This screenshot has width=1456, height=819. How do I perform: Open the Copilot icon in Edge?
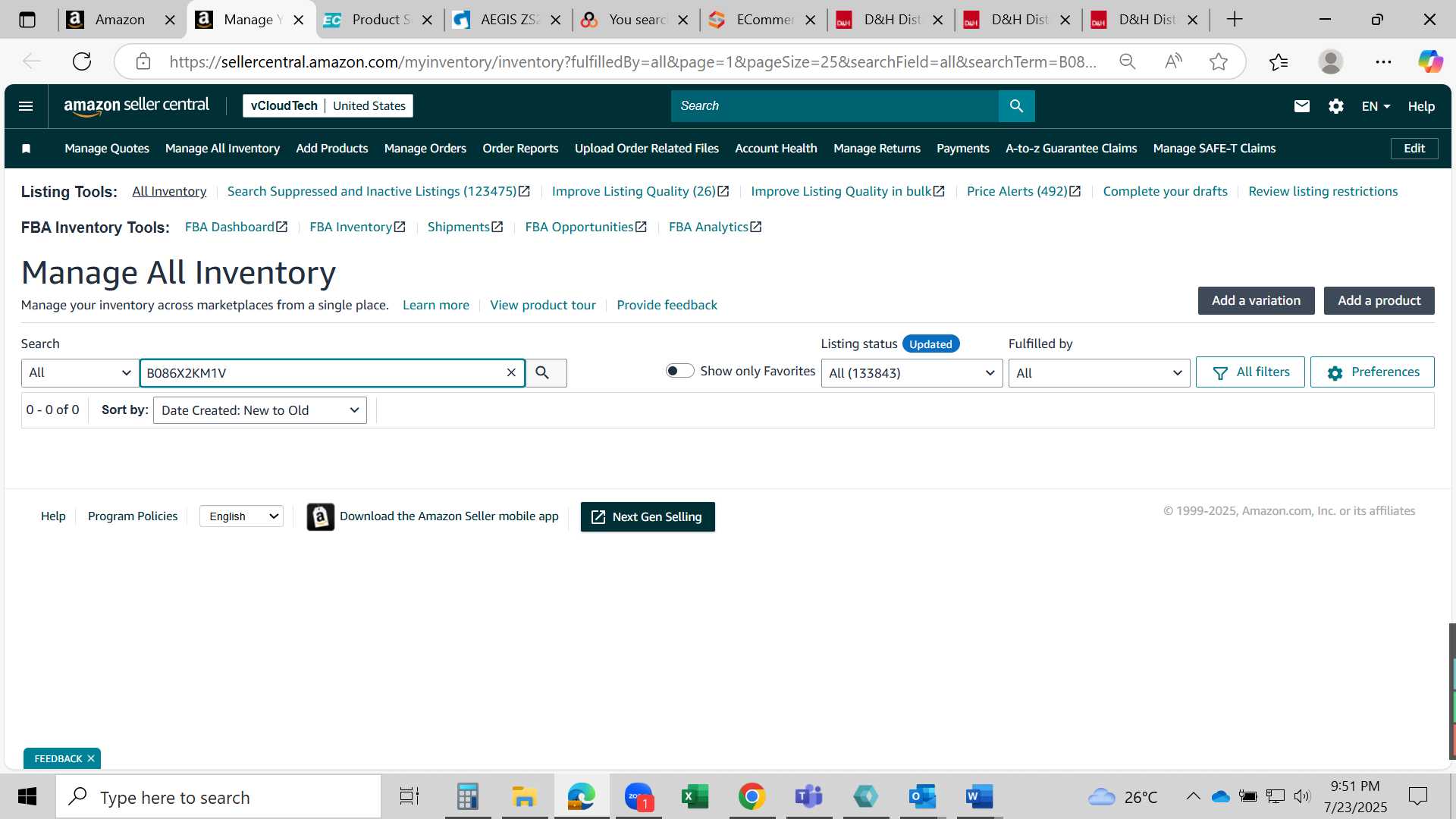pyautogui.click(x=1430, y=61)
